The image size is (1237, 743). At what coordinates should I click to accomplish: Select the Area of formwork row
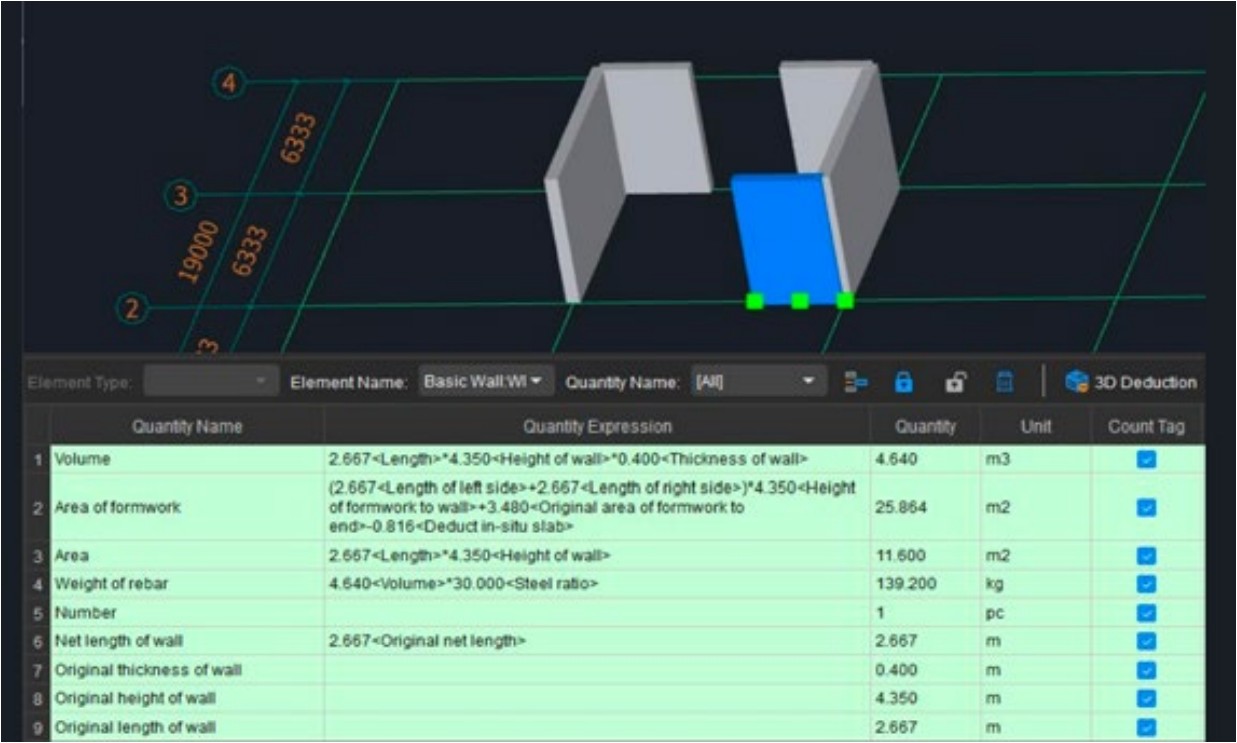[x=186, y=508]
